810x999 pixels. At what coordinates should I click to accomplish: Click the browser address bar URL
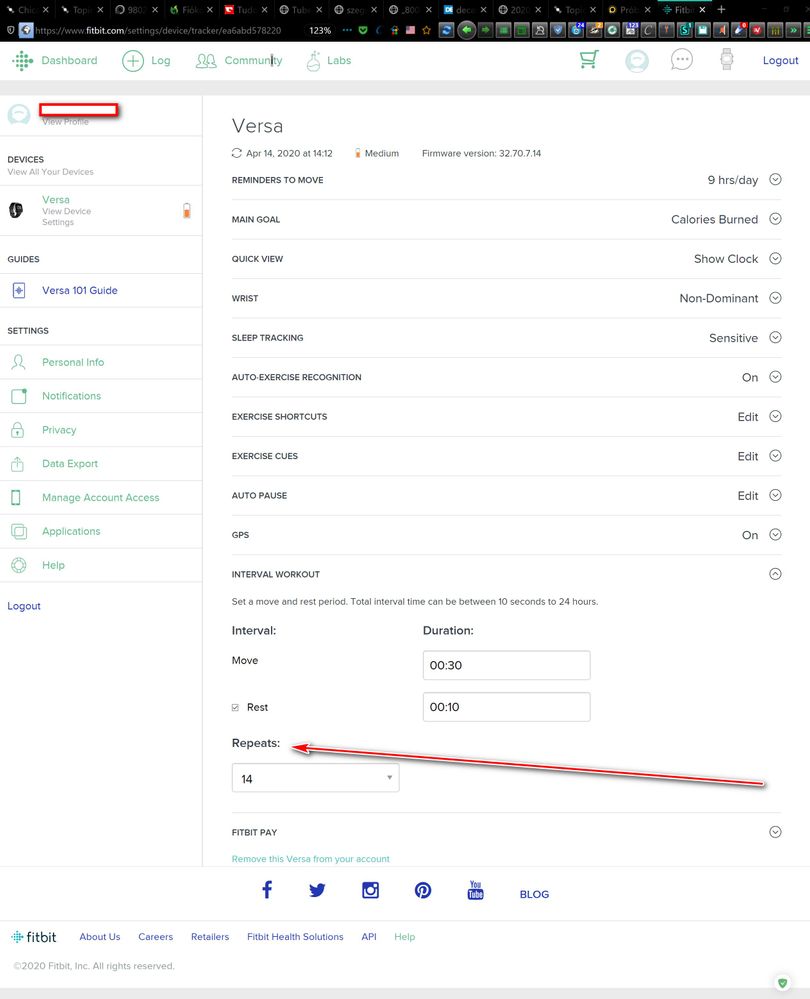(x=158, y=31)
